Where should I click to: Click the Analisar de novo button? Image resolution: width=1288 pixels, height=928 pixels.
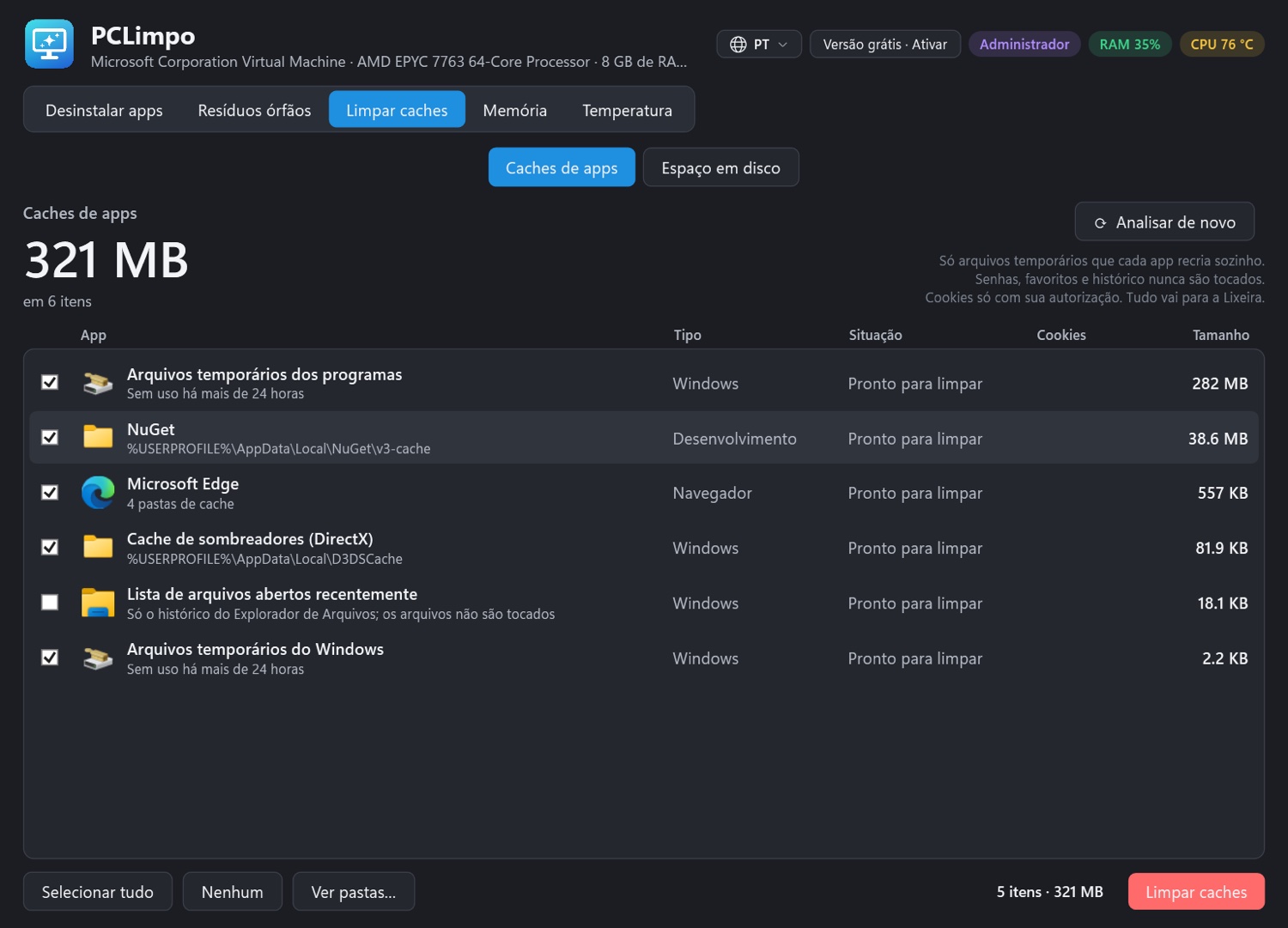click(x=1164, y=222)
